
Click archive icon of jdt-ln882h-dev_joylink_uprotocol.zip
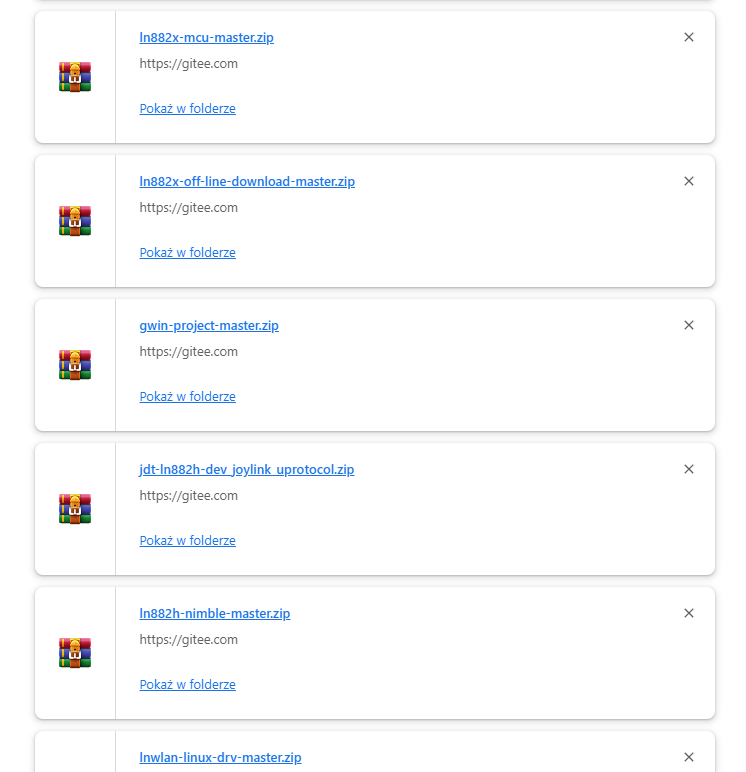click(x=75, y=509)
